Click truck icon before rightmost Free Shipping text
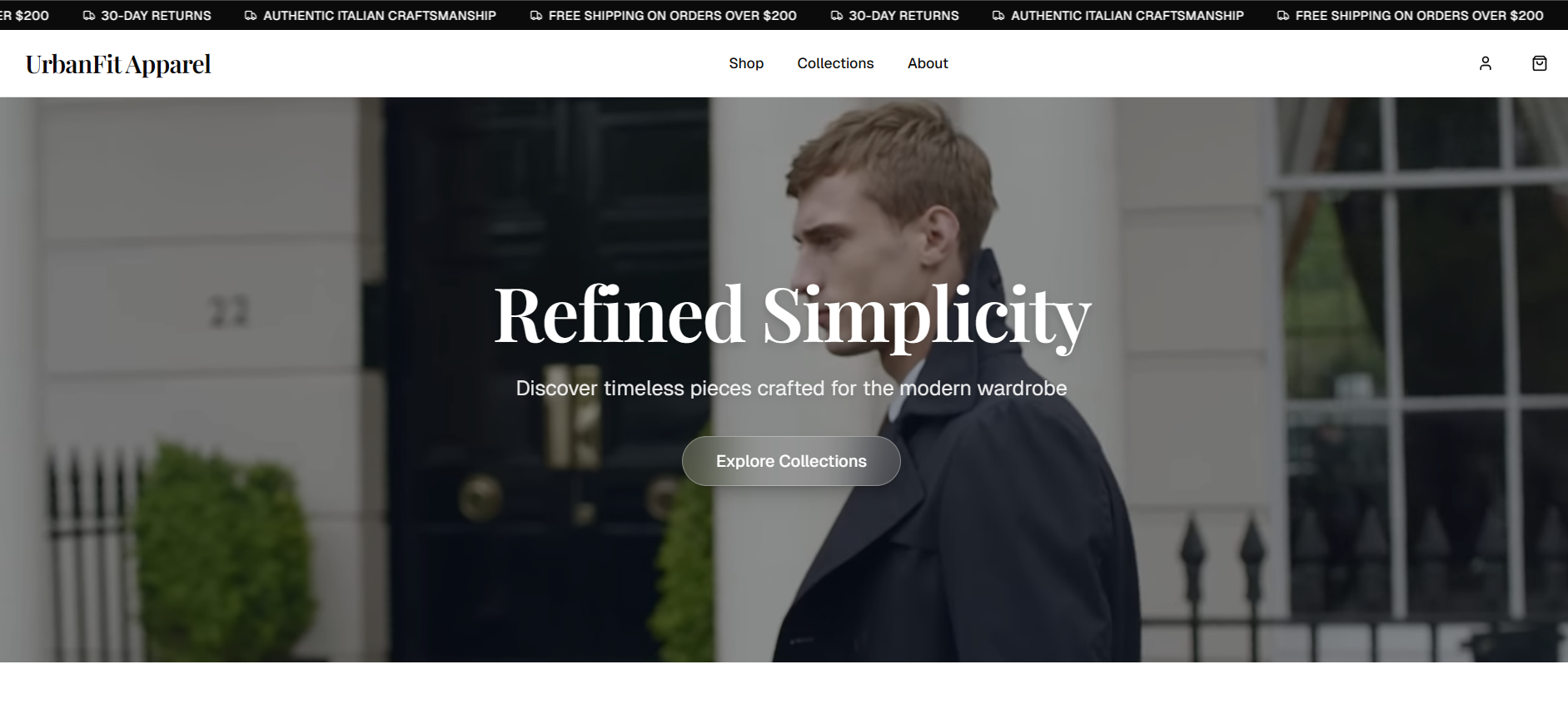Image resolution: width=1568 pixels, height=704 pixels. tap(1283, 16)
